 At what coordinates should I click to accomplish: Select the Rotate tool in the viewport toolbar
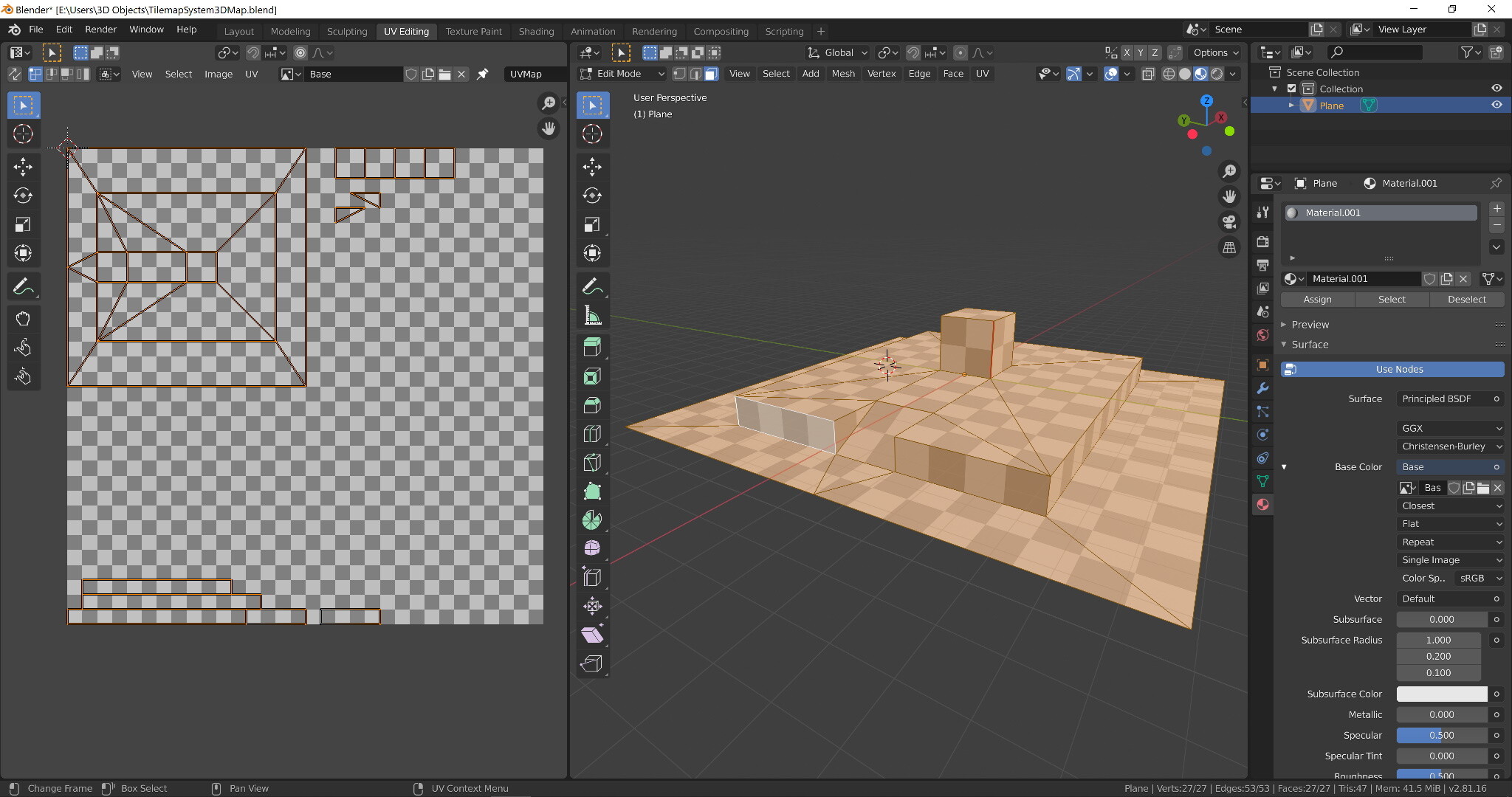[x=593, y=196]
